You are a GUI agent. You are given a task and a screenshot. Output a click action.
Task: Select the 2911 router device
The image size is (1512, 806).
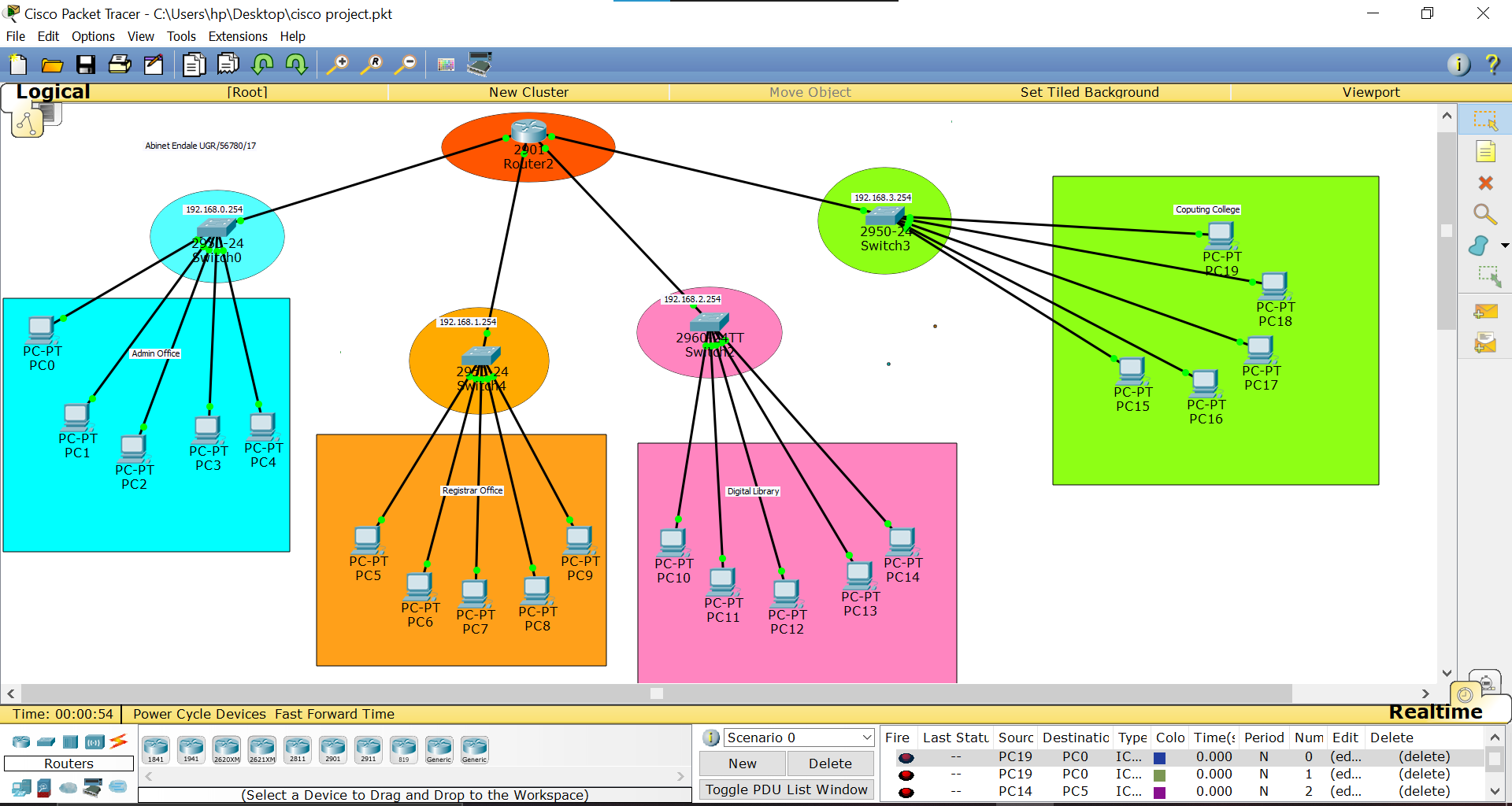click(368, 750)
